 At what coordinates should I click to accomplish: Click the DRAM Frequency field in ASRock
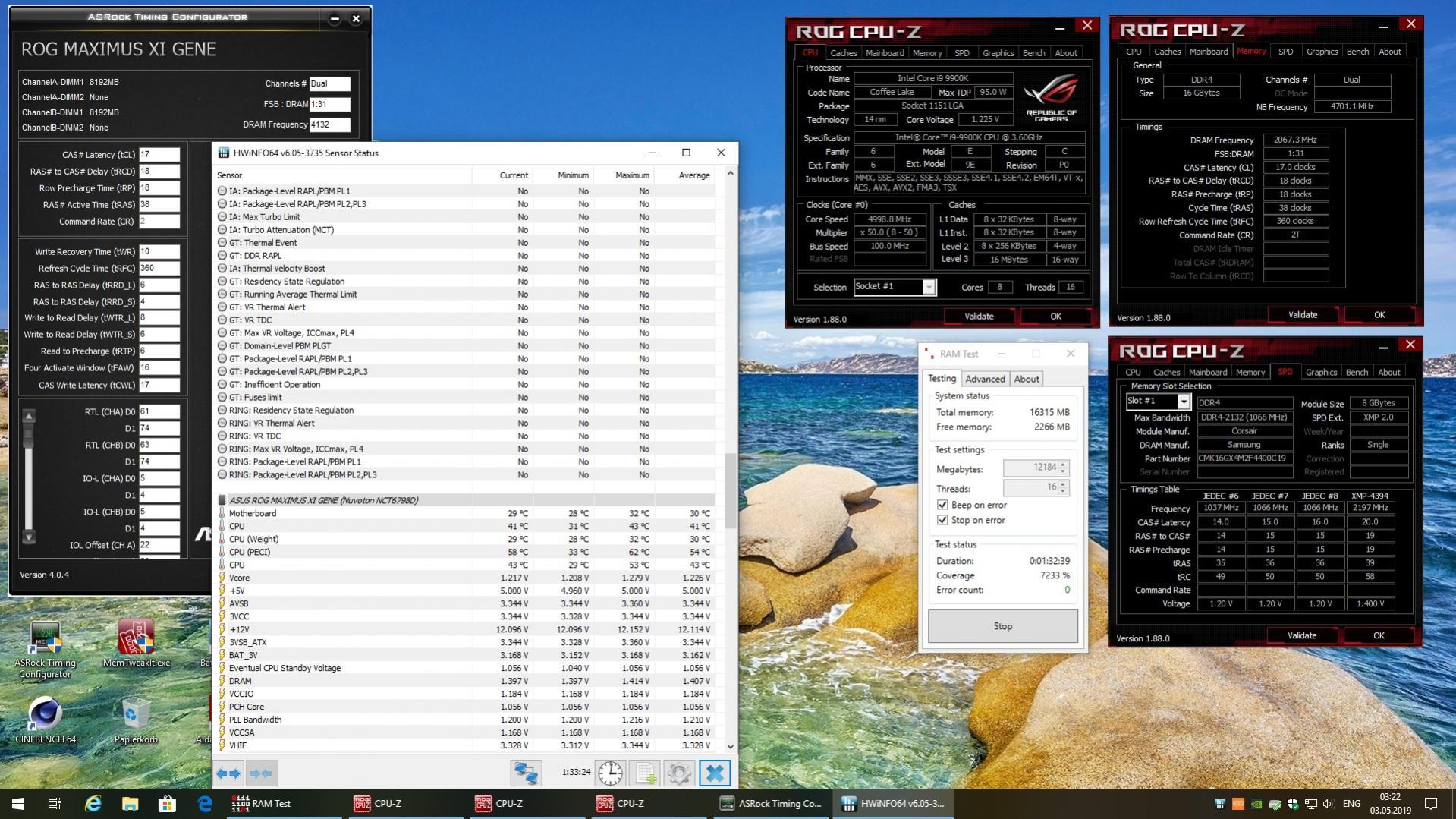click(330, 124)
